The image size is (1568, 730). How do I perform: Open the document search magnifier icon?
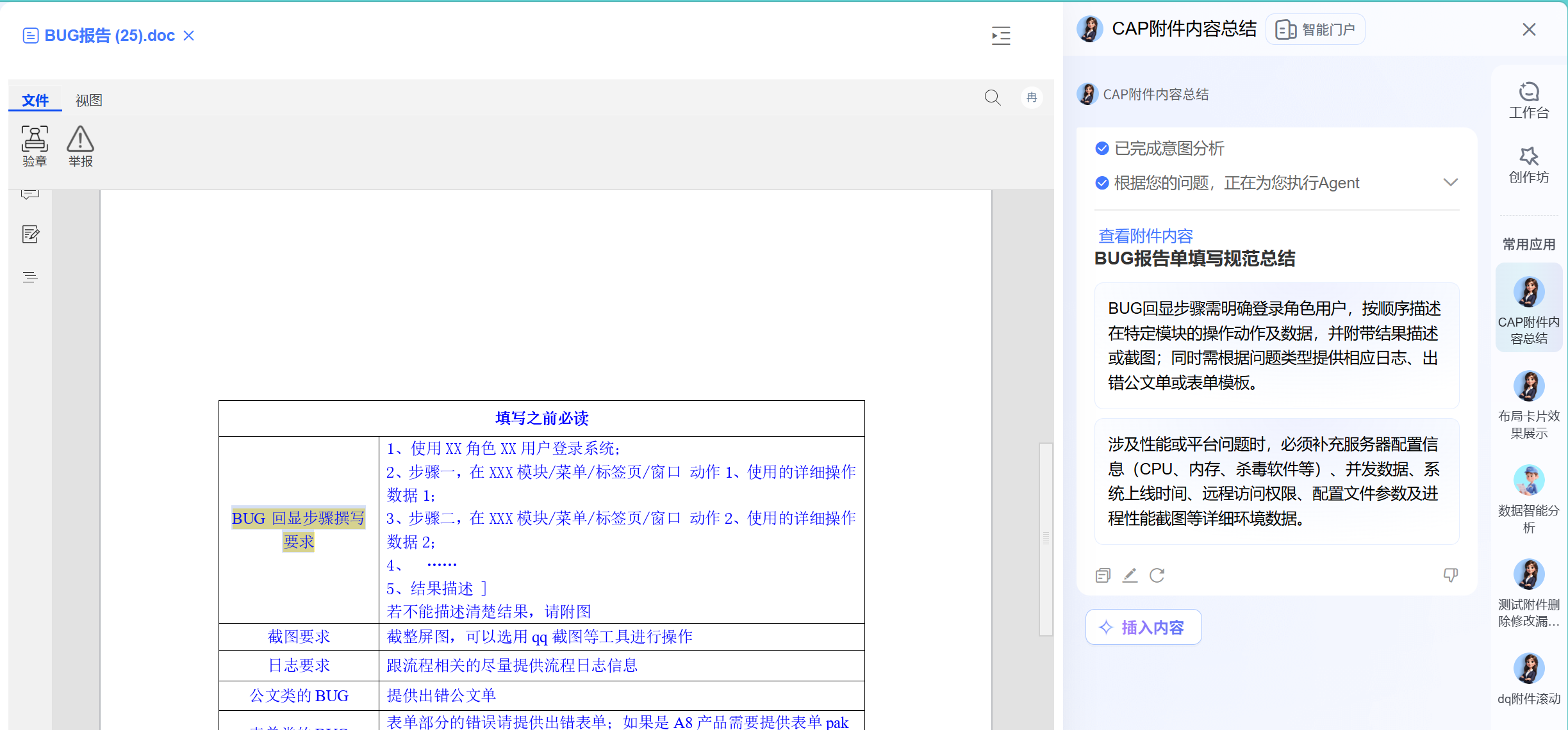click(992, 97)
